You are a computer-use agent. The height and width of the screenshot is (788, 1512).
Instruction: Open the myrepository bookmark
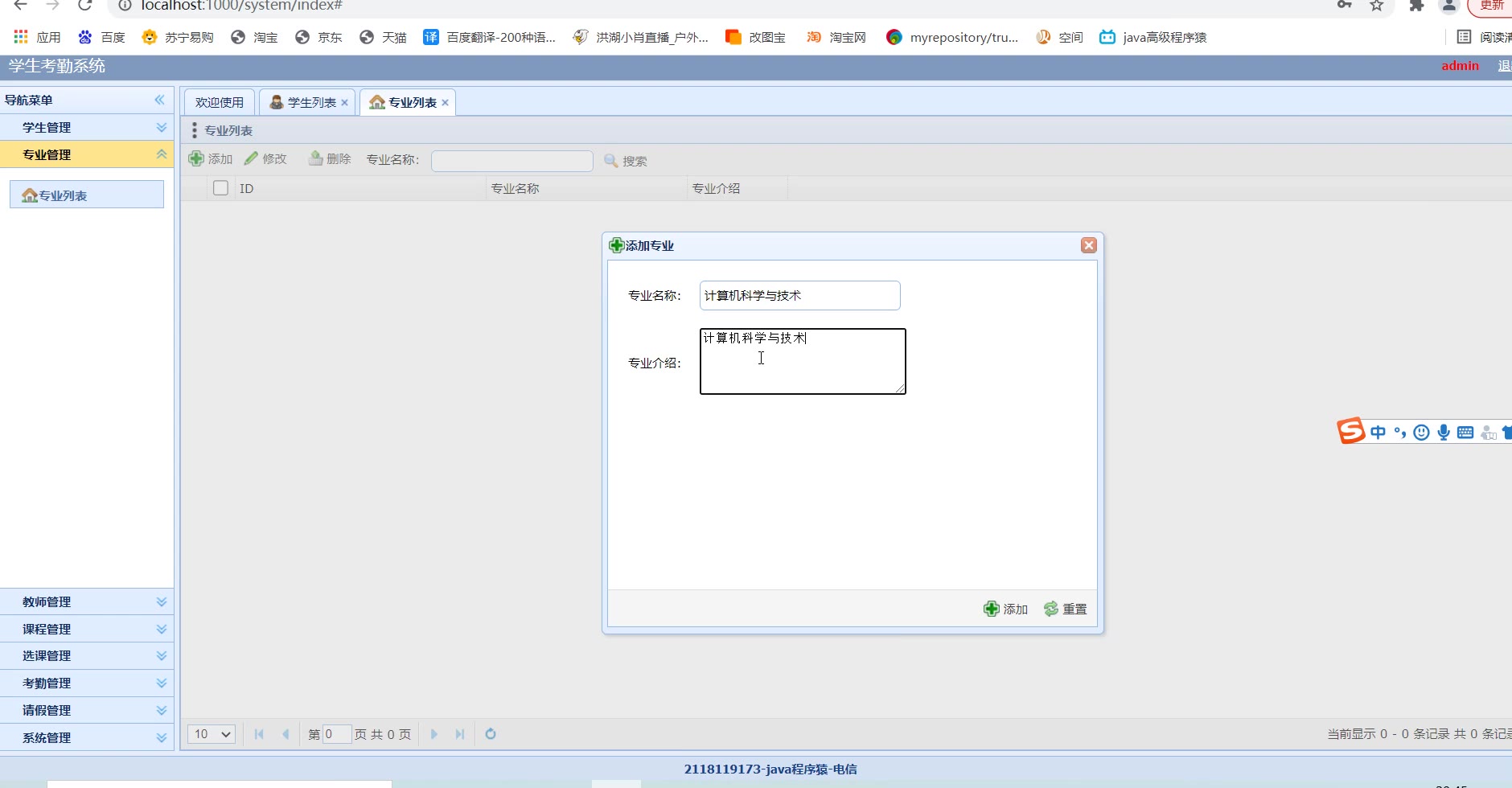[x=952, y=37]
